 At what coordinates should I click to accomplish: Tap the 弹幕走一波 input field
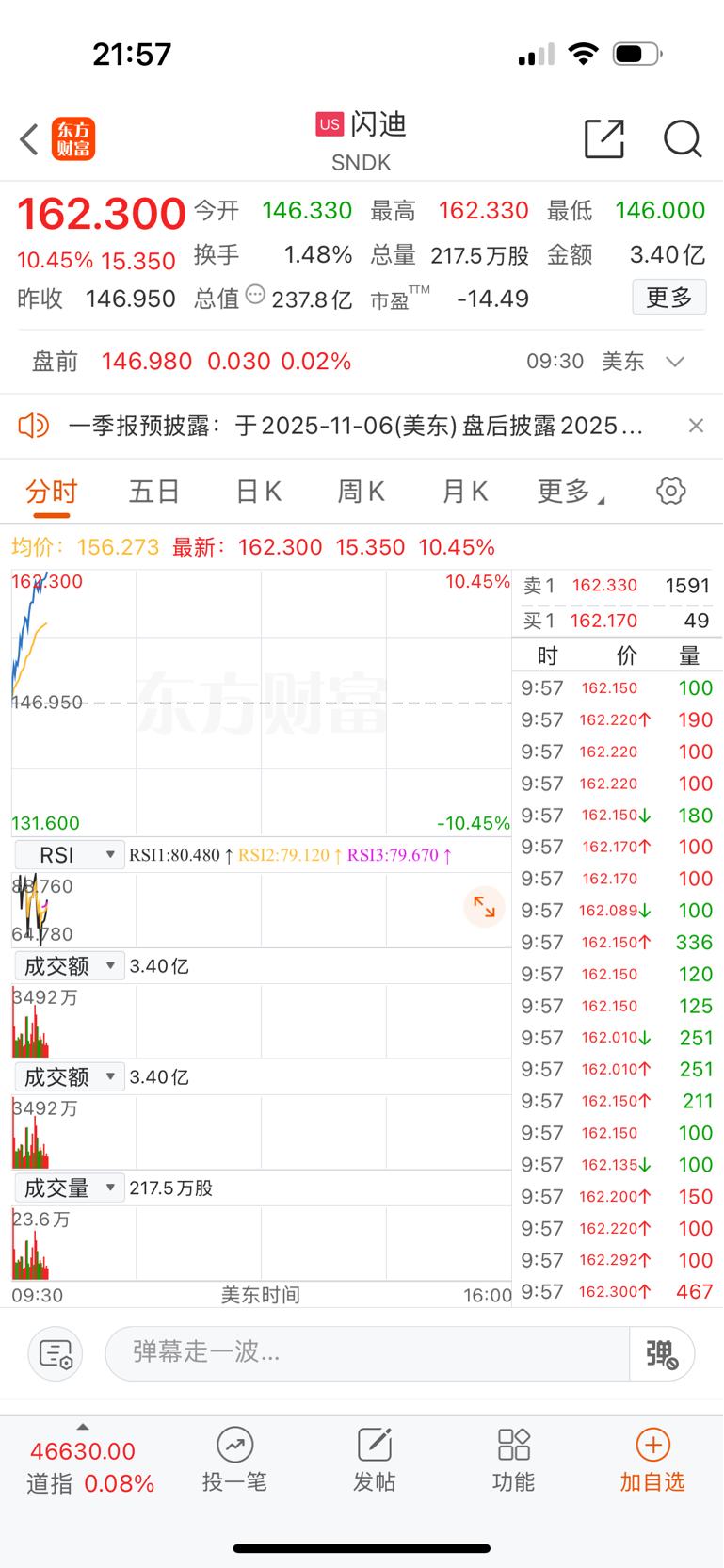click(367, 1354)
